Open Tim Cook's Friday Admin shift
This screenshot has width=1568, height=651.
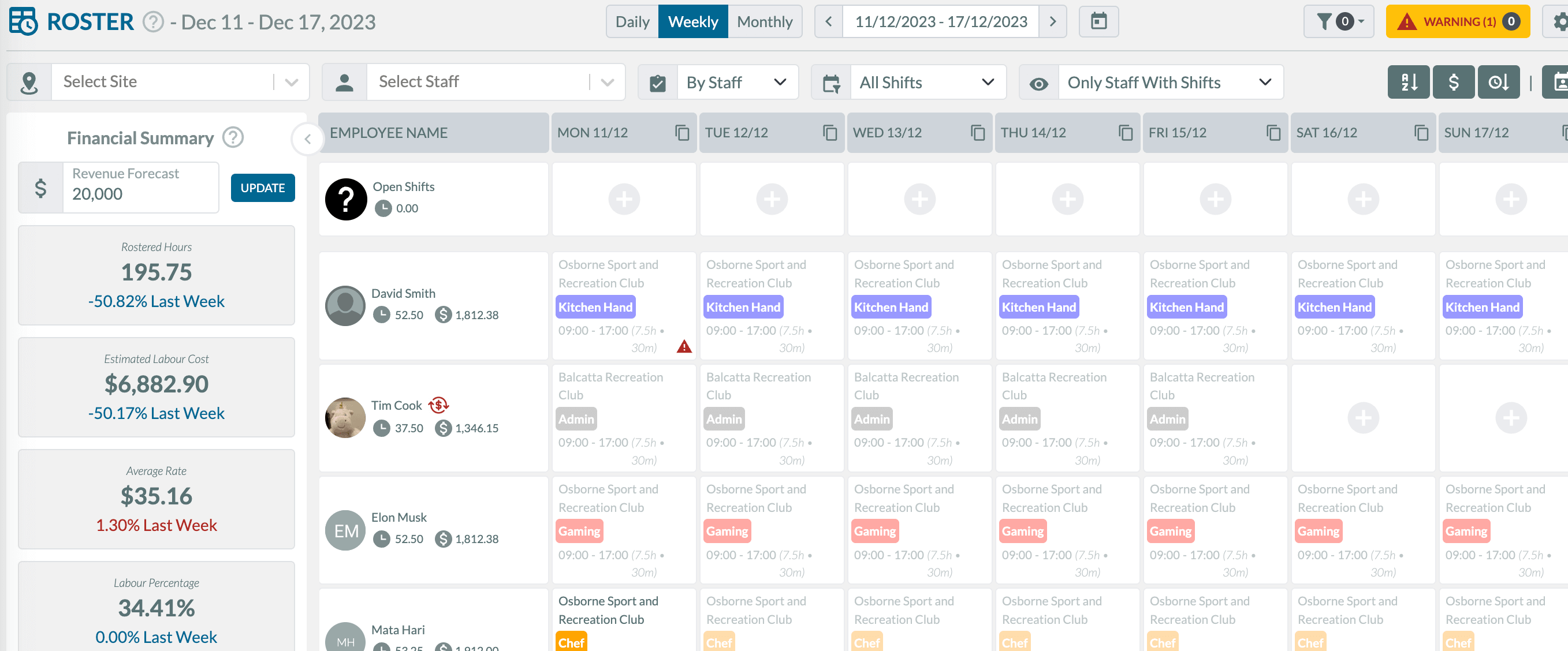pos(1216,418)
